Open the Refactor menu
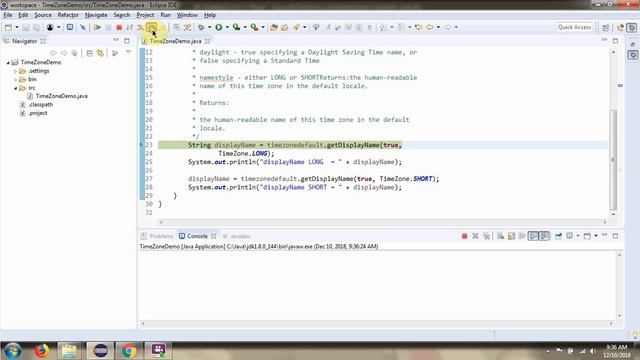The image size is (640, 360). point(68,15)
